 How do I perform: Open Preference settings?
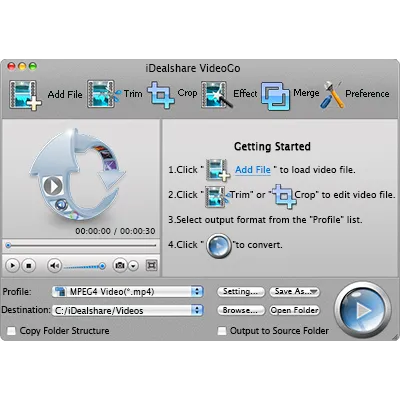point(332,95)
